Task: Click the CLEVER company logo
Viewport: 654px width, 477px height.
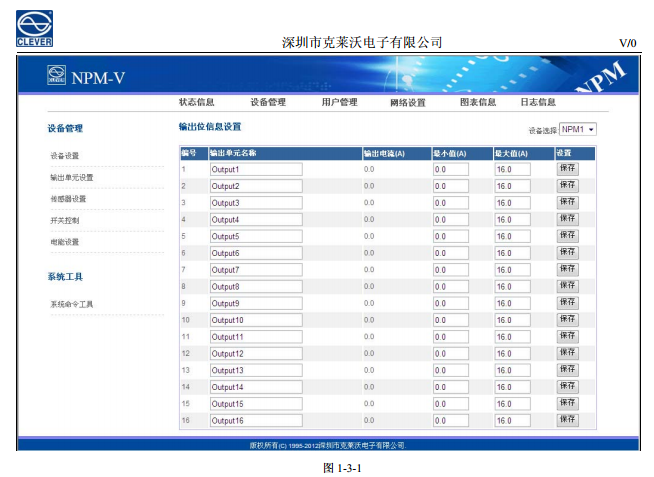Action: tap(35, 29)
